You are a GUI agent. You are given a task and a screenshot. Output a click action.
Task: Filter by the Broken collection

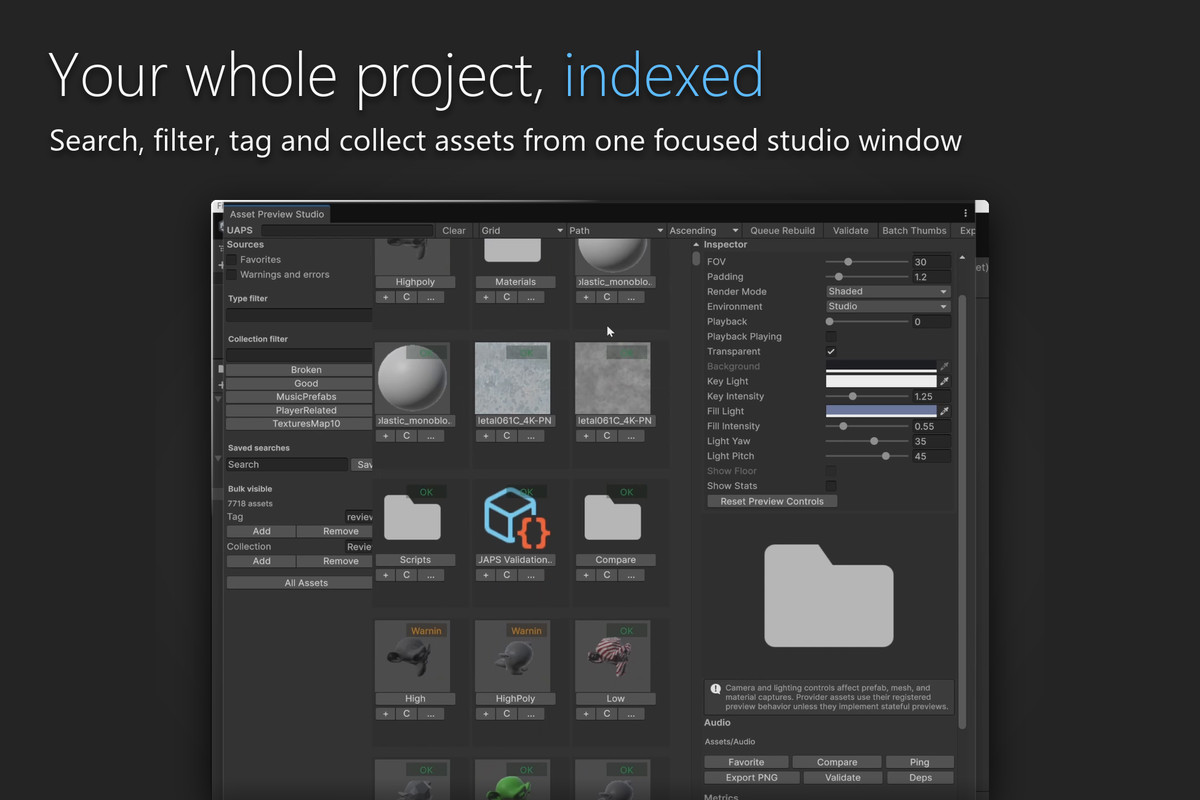[299, 370]
